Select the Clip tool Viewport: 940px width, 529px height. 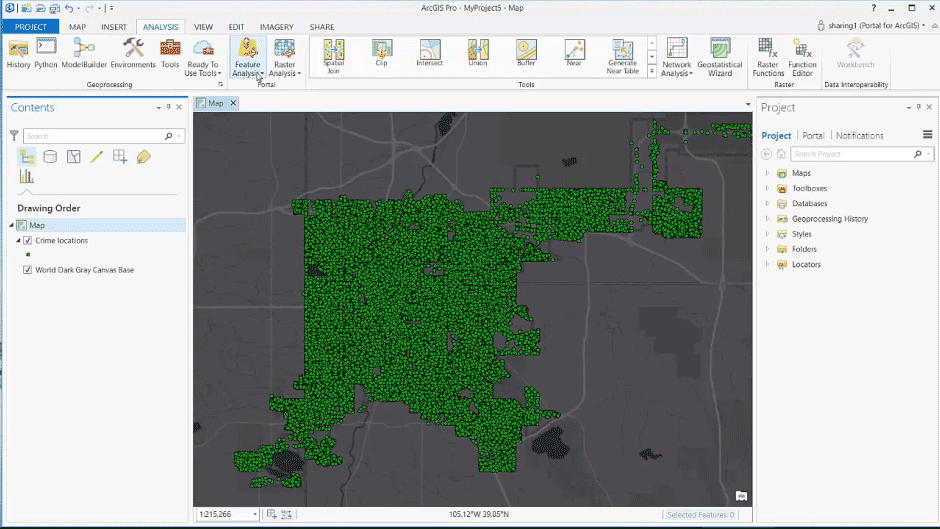point(381,53)
